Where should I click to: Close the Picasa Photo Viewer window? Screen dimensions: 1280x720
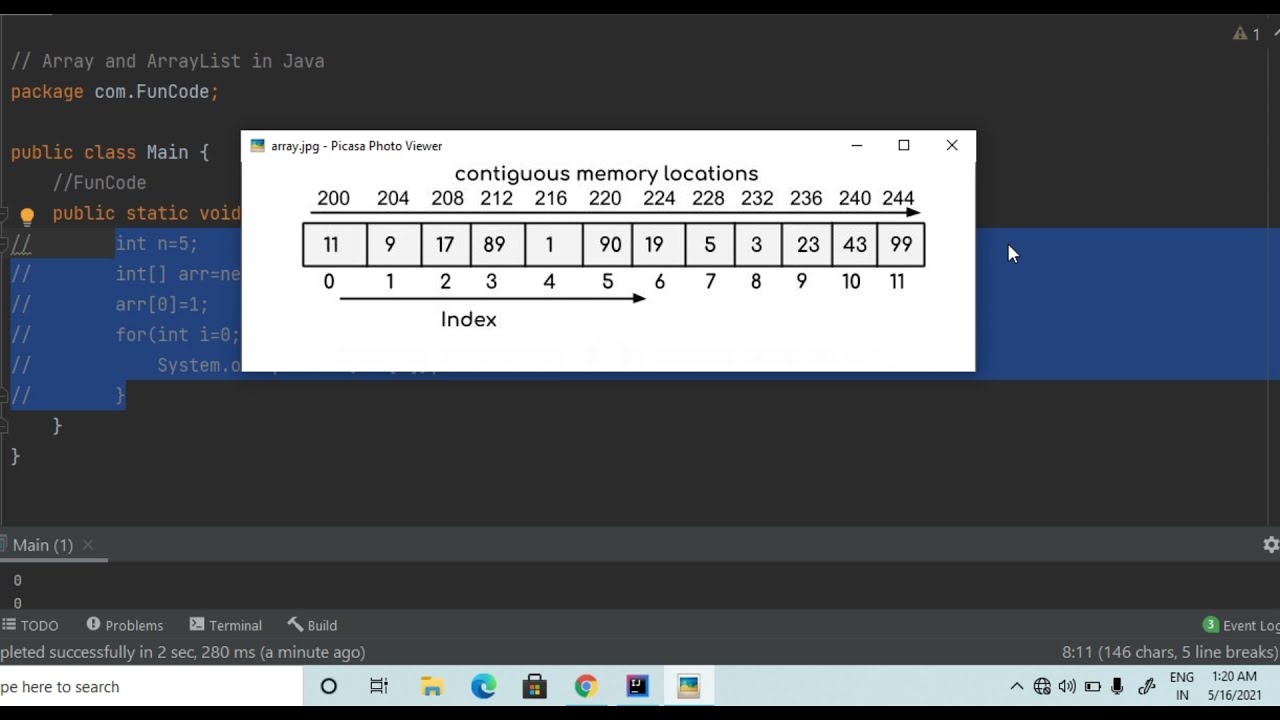pyautogui.click(x=952, y=146)
